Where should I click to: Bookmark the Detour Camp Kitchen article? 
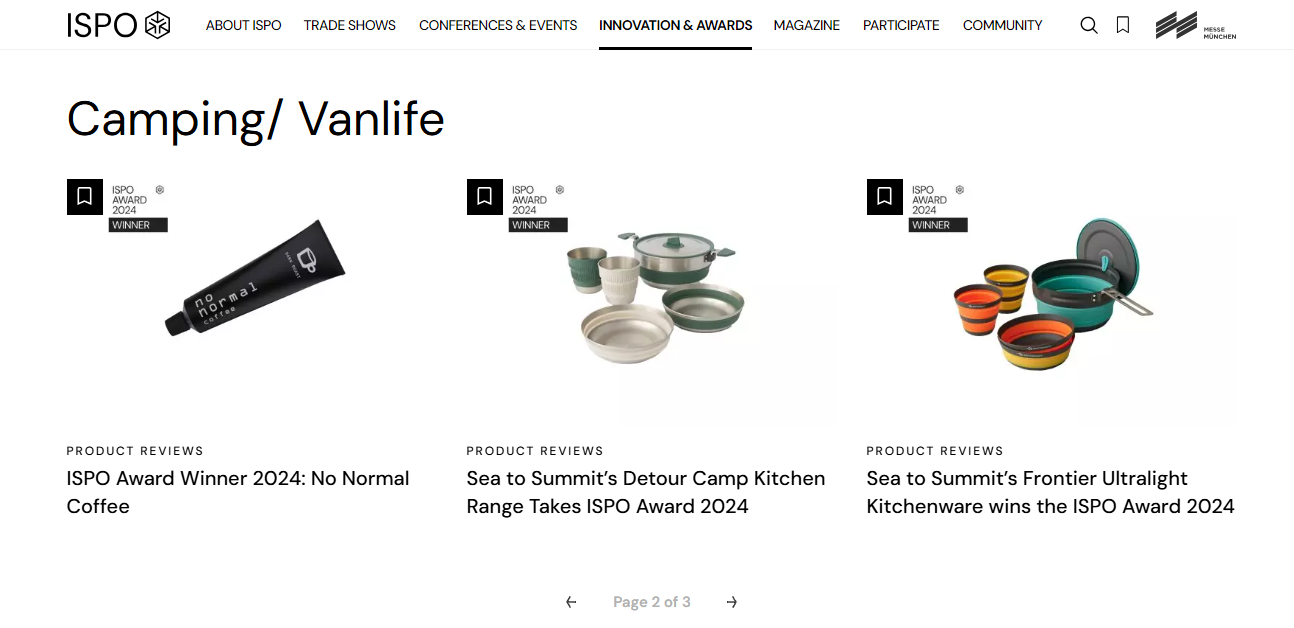point(485,197)
